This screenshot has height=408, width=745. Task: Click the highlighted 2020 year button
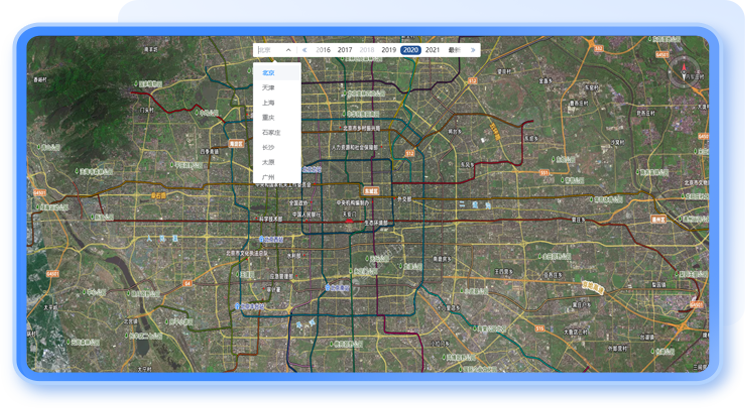tap(410, 49)
